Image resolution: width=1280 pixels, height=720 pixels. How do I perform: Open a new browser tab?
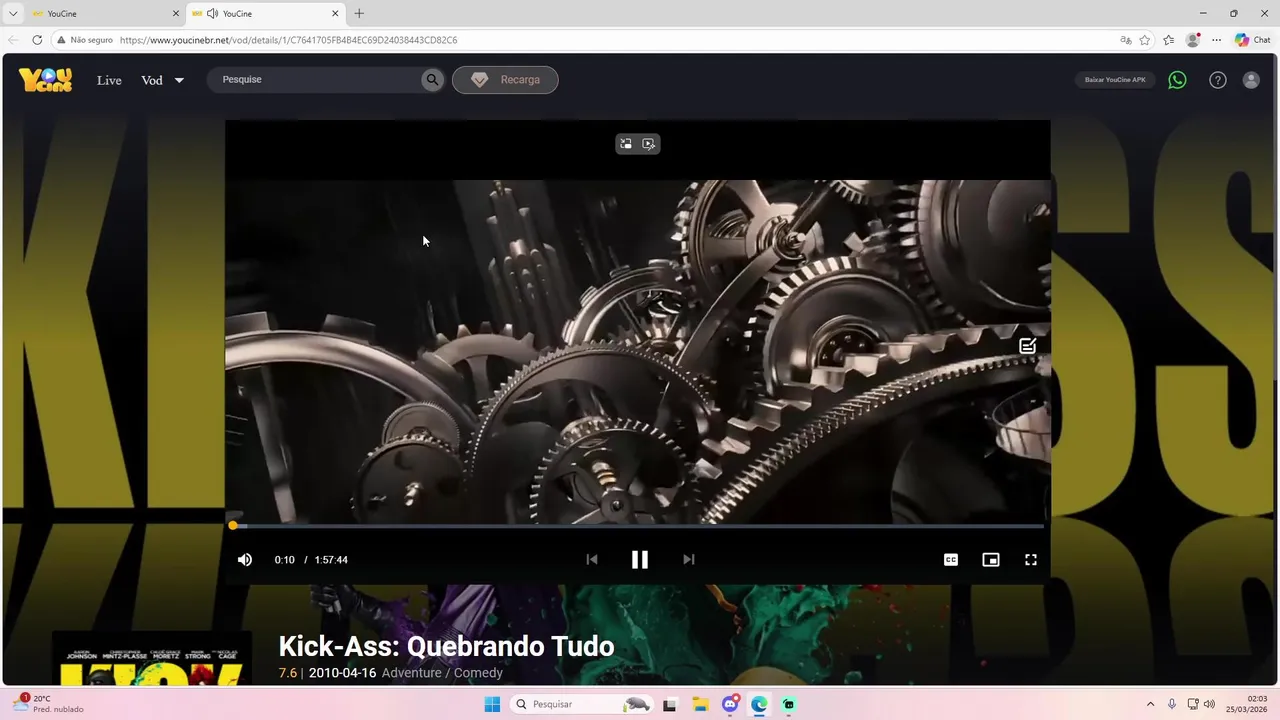pyautogui.click(x=359, y=14)
